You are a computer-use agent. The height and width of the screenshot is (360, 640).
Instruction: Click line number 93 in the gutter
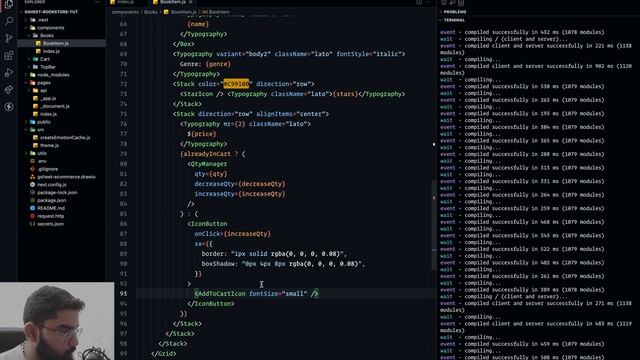(x=123, y=294)
